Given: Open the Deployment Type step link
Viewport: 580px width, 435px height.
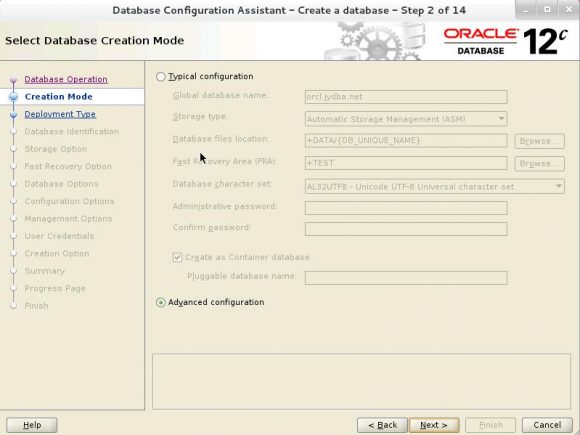Looking at the screenshot, I should [x=60, y=114].
